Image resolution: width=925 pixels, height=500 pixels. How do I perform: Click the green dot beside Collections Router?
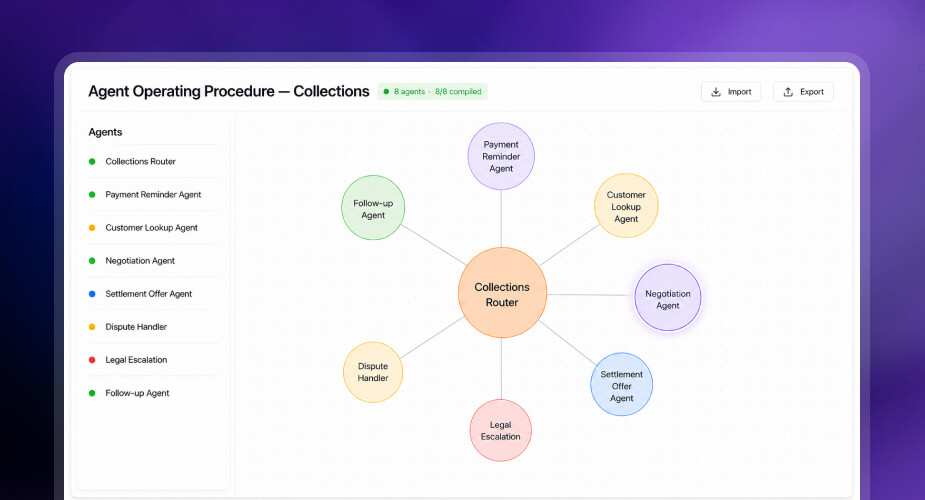[92, 162]
